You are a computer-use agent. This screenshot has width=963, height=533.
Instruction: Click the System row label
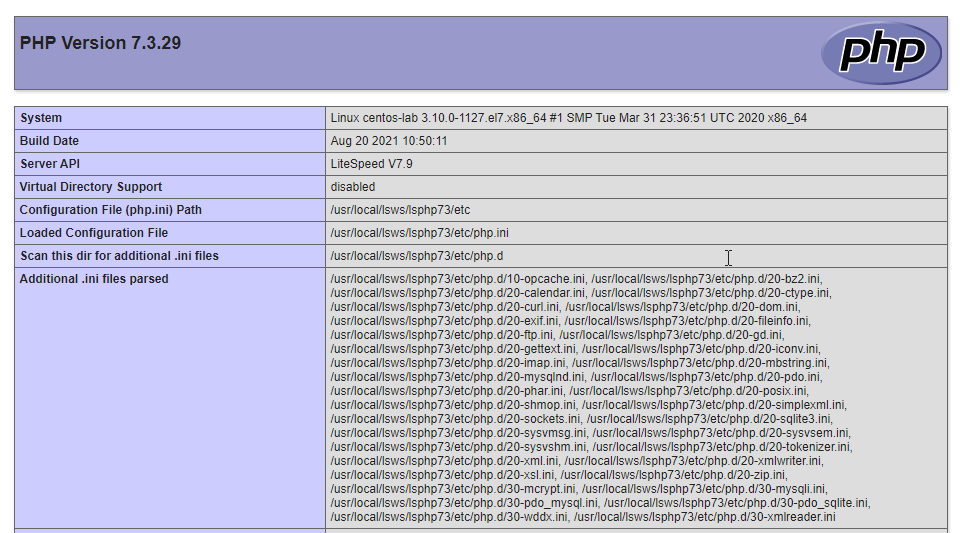point(41,118)
